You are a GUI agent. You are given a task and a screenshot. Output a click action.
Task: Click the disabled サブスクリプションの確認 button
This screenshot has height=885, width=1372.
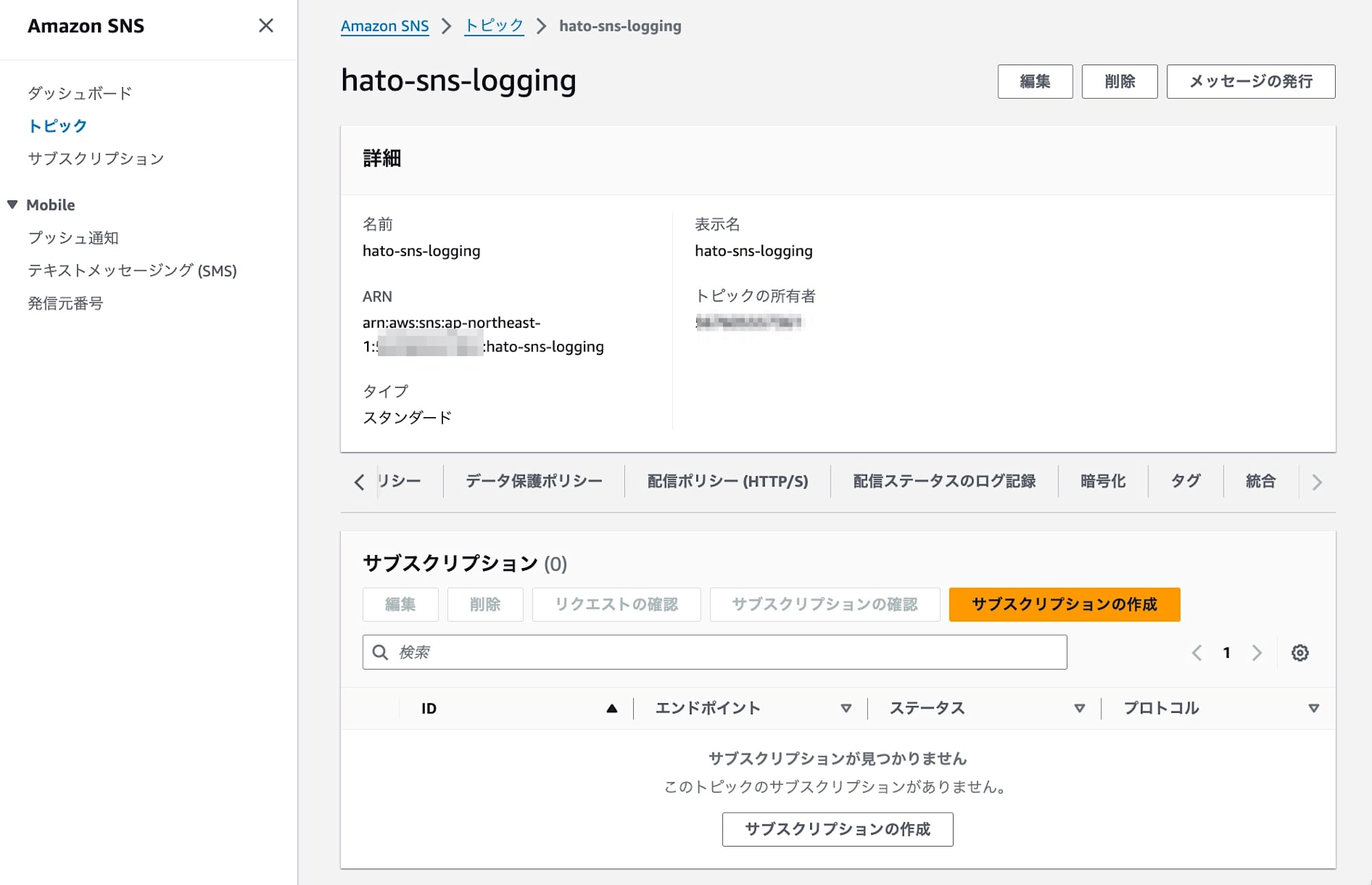(825, 604)
